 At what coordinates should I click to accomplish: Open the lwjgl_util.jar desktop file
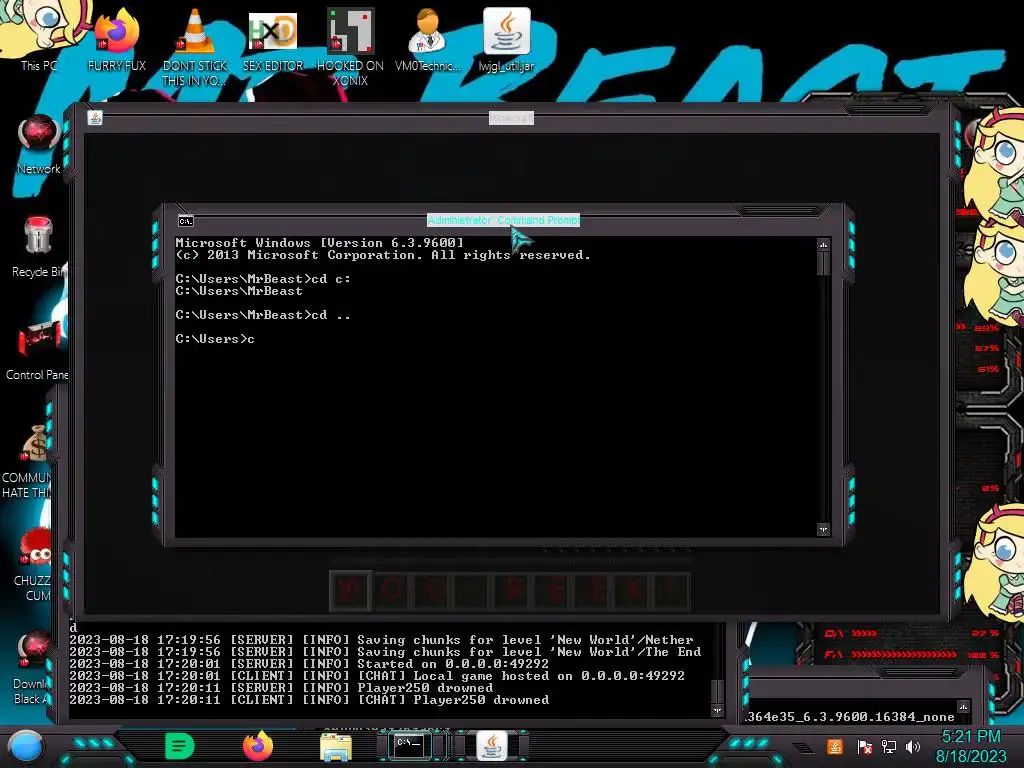[506, 39]
